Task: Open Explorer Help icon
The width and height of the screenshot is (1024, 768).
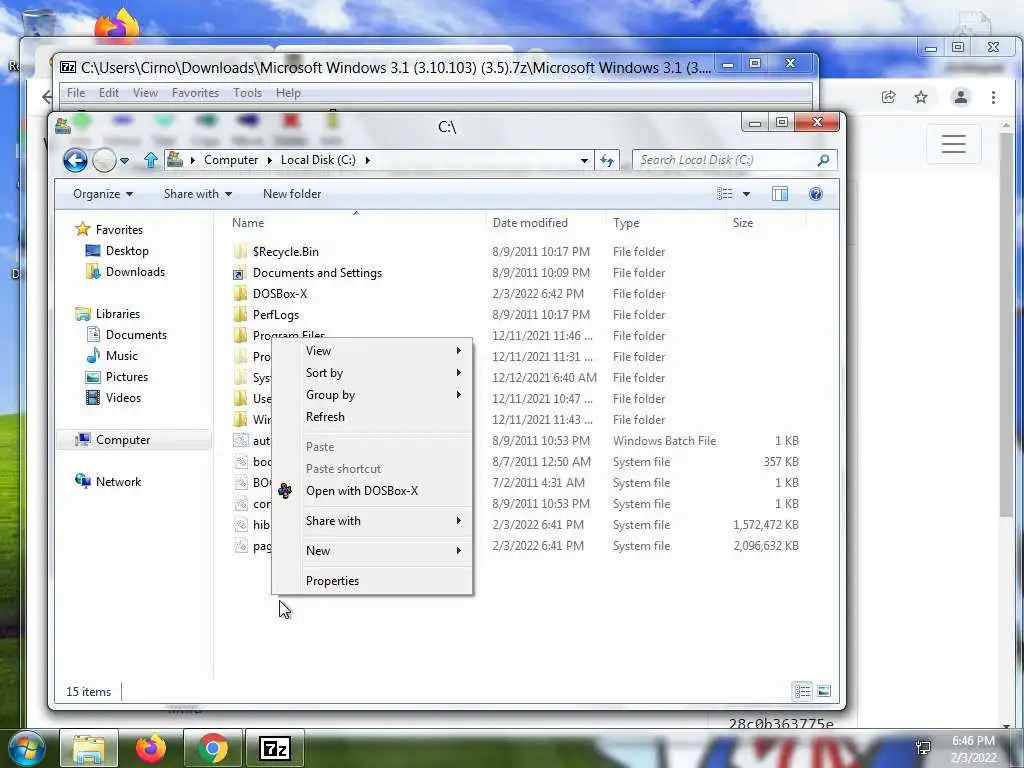Action: (x=816, y=194)
